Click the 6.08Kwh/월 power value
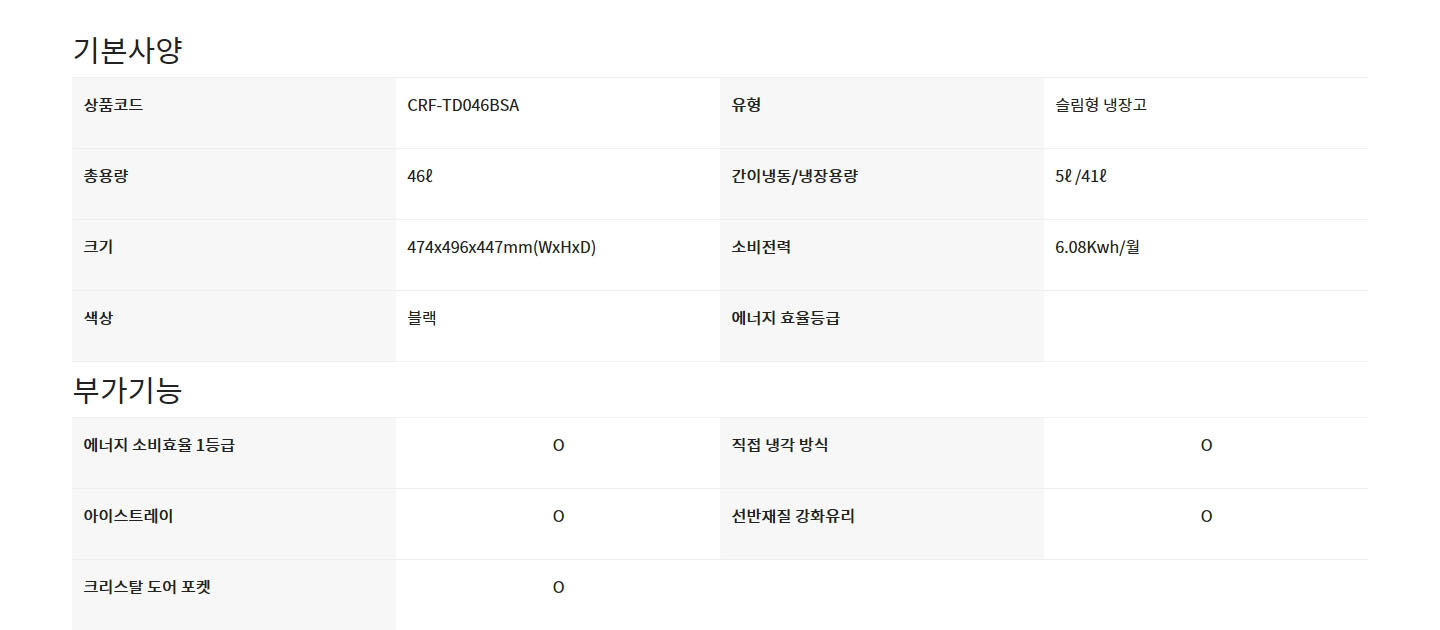 click(1097, 247)
